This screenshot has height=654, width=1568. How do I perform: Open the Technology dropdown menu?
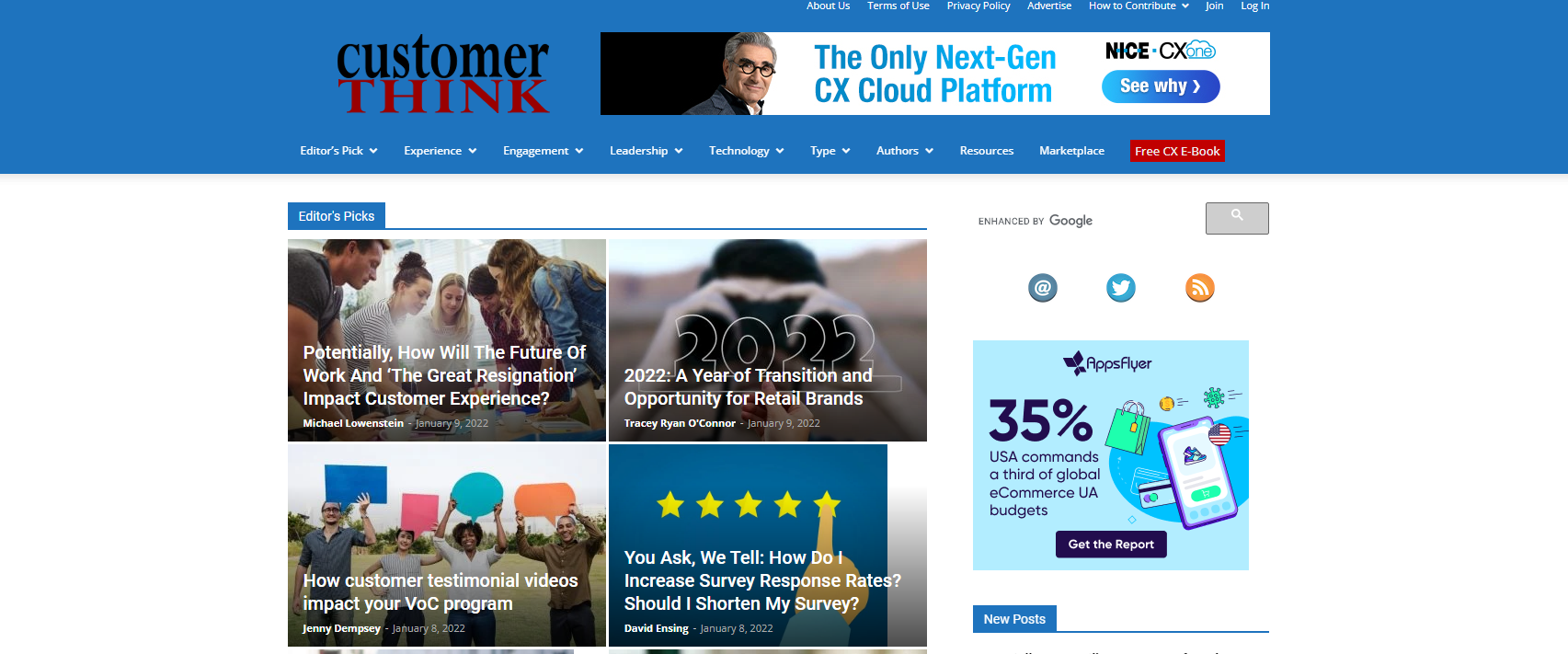(746, 151)
